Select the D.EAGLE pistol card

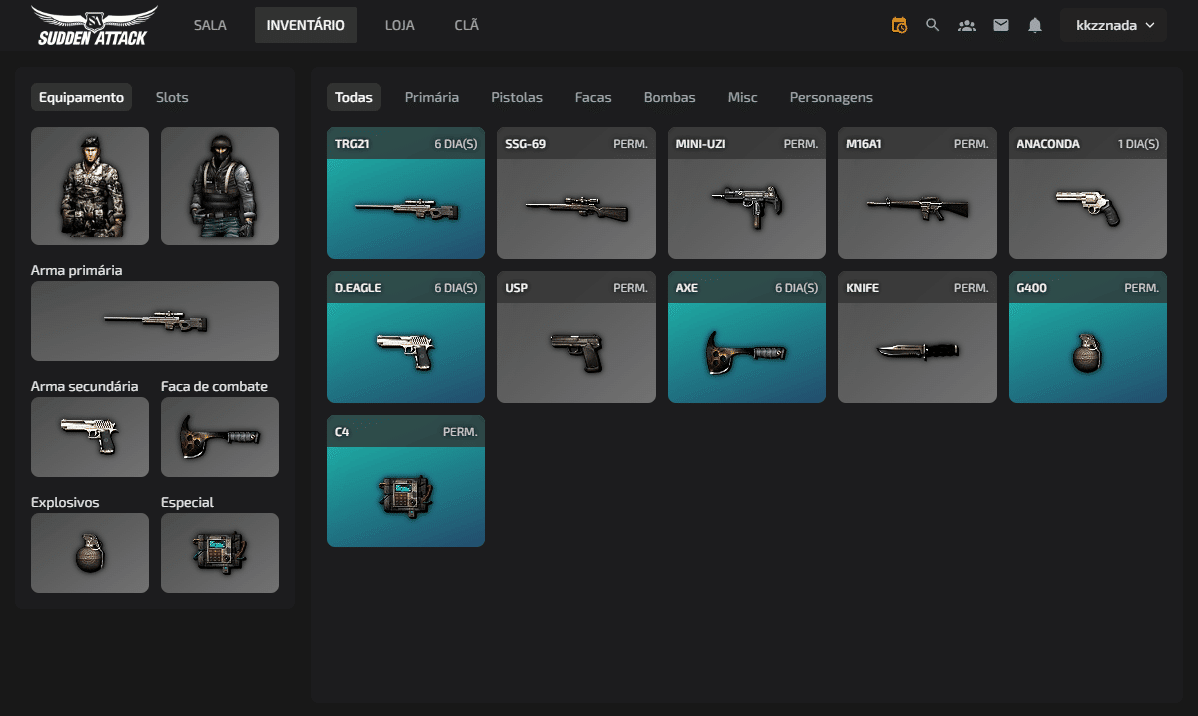[x=406, y=337]
